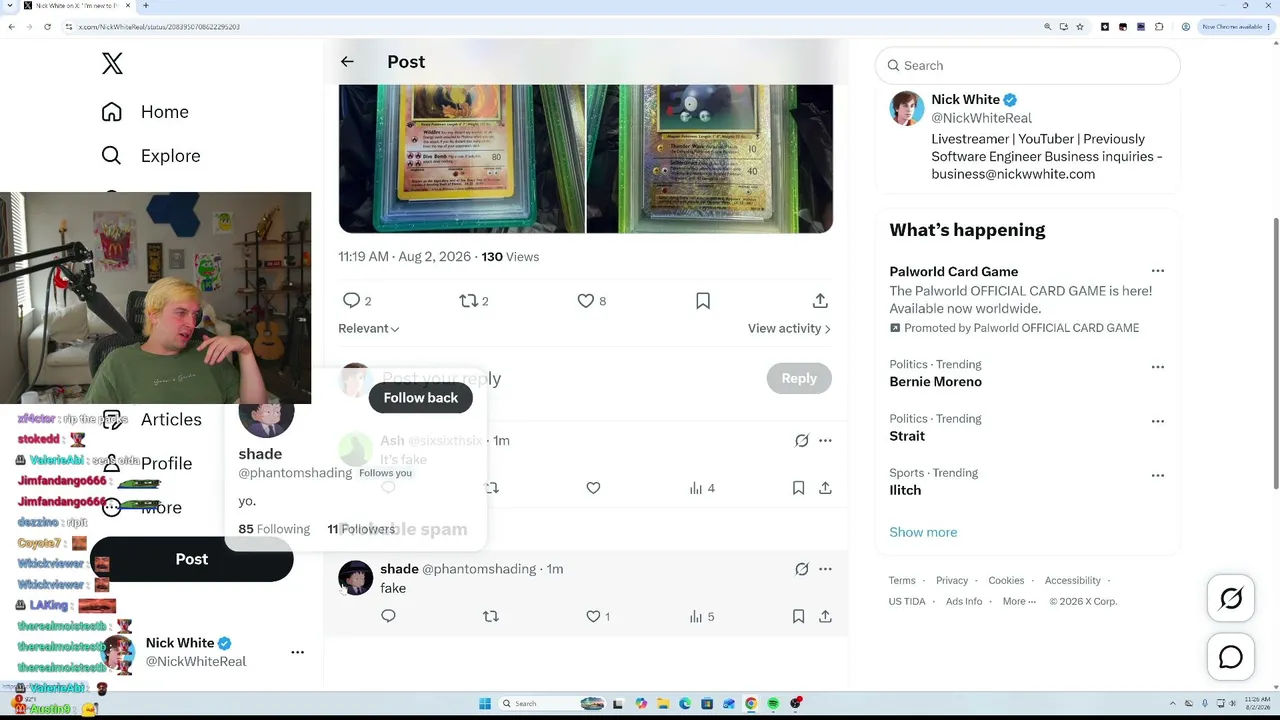This screenshot has height=720, width=1280.
Task: Open the Privacy footer link
Action: click(952, 581)
